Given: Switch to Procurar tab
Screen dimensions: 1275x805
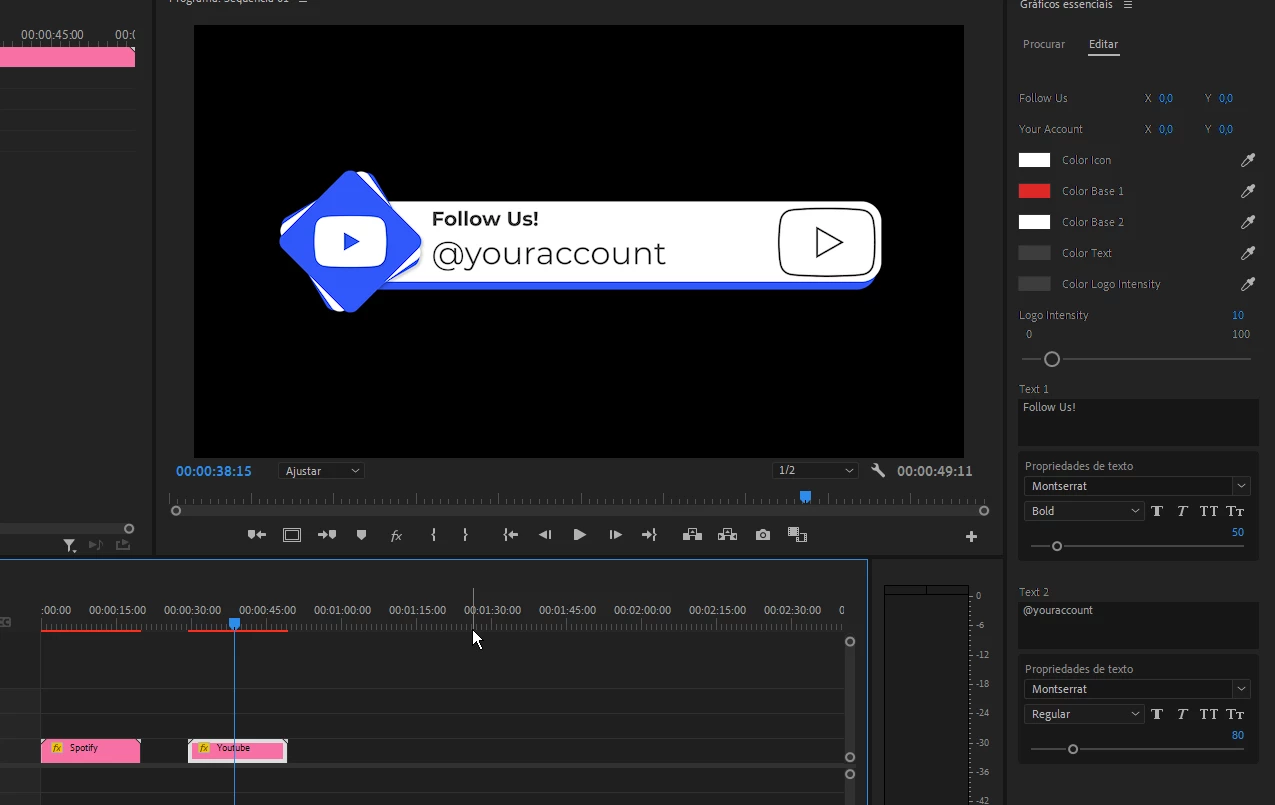Looking at the screenshot, I should pyautogui.click(x=1044, y=44).
